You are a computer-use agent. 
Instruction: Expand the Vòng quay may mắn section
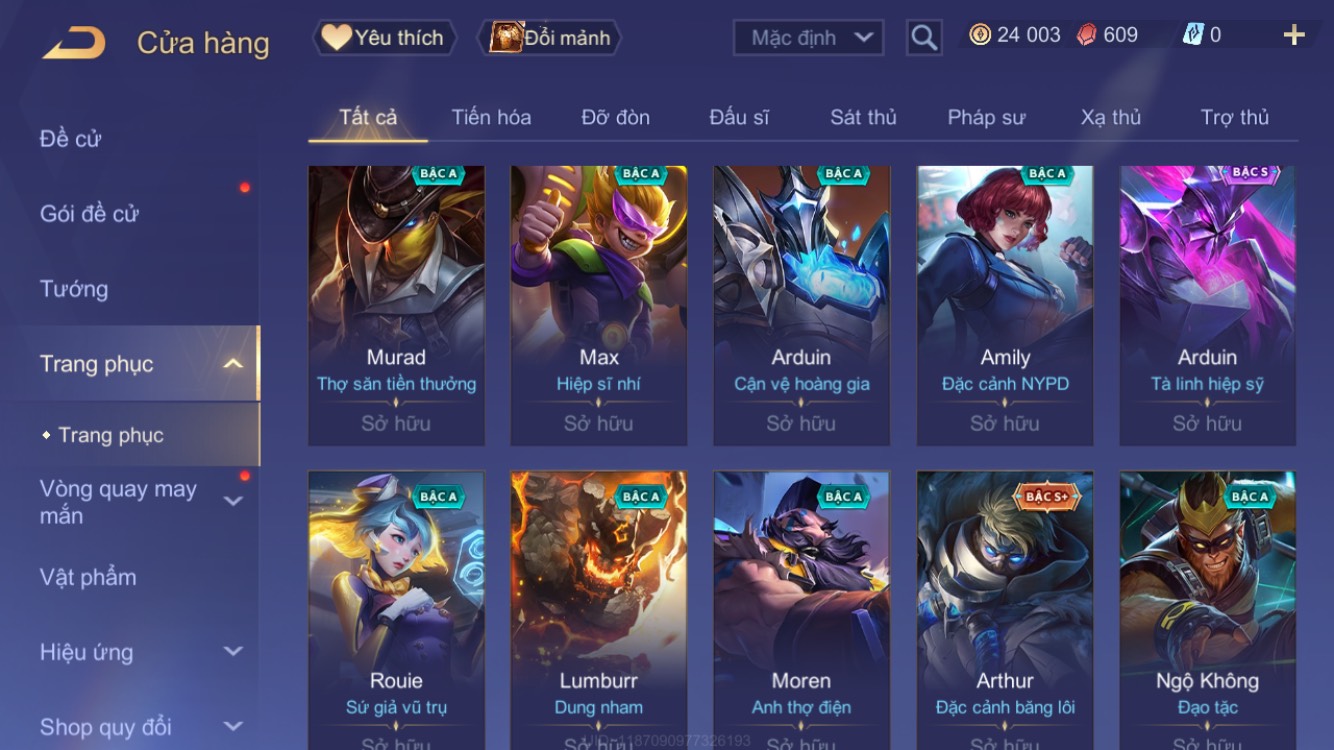[x=233, y=501]
